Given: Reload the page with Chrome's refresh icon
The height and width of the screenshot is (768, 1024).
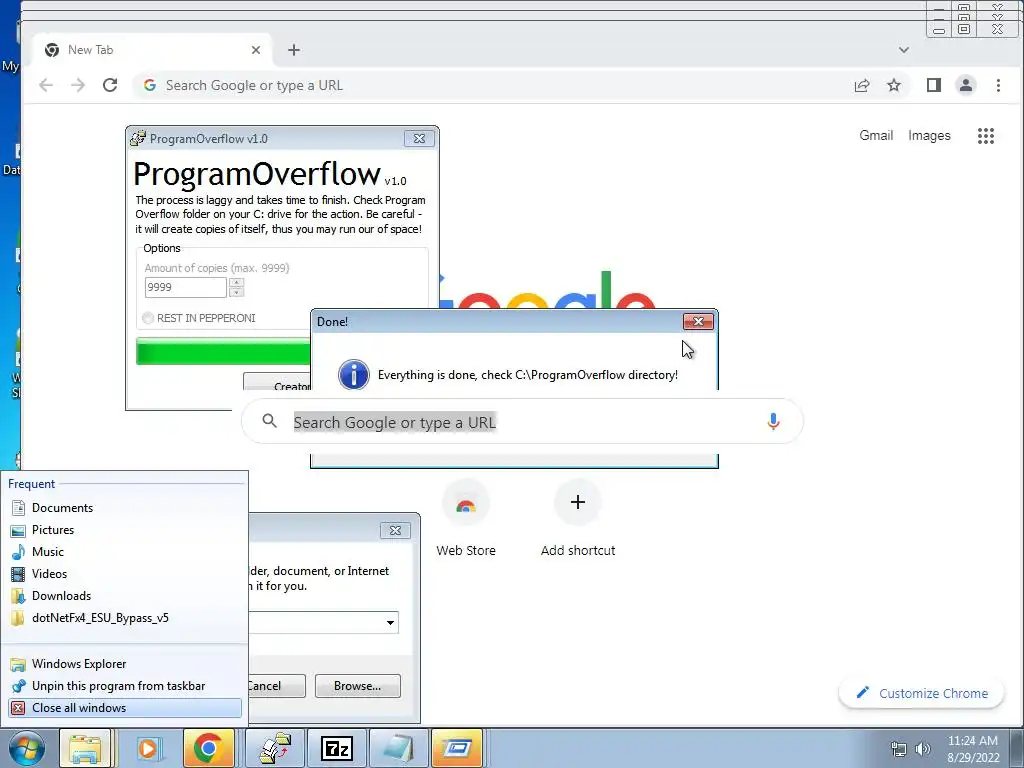Looking at the screenshot, I should point(110,85).
